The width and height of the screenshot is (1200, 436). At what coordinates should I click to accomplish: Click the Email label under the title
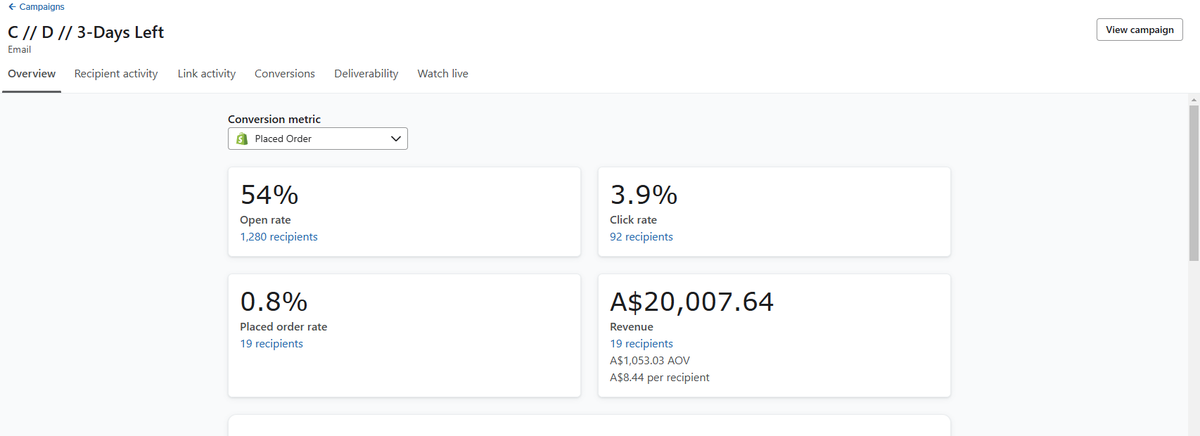(19, 49)
